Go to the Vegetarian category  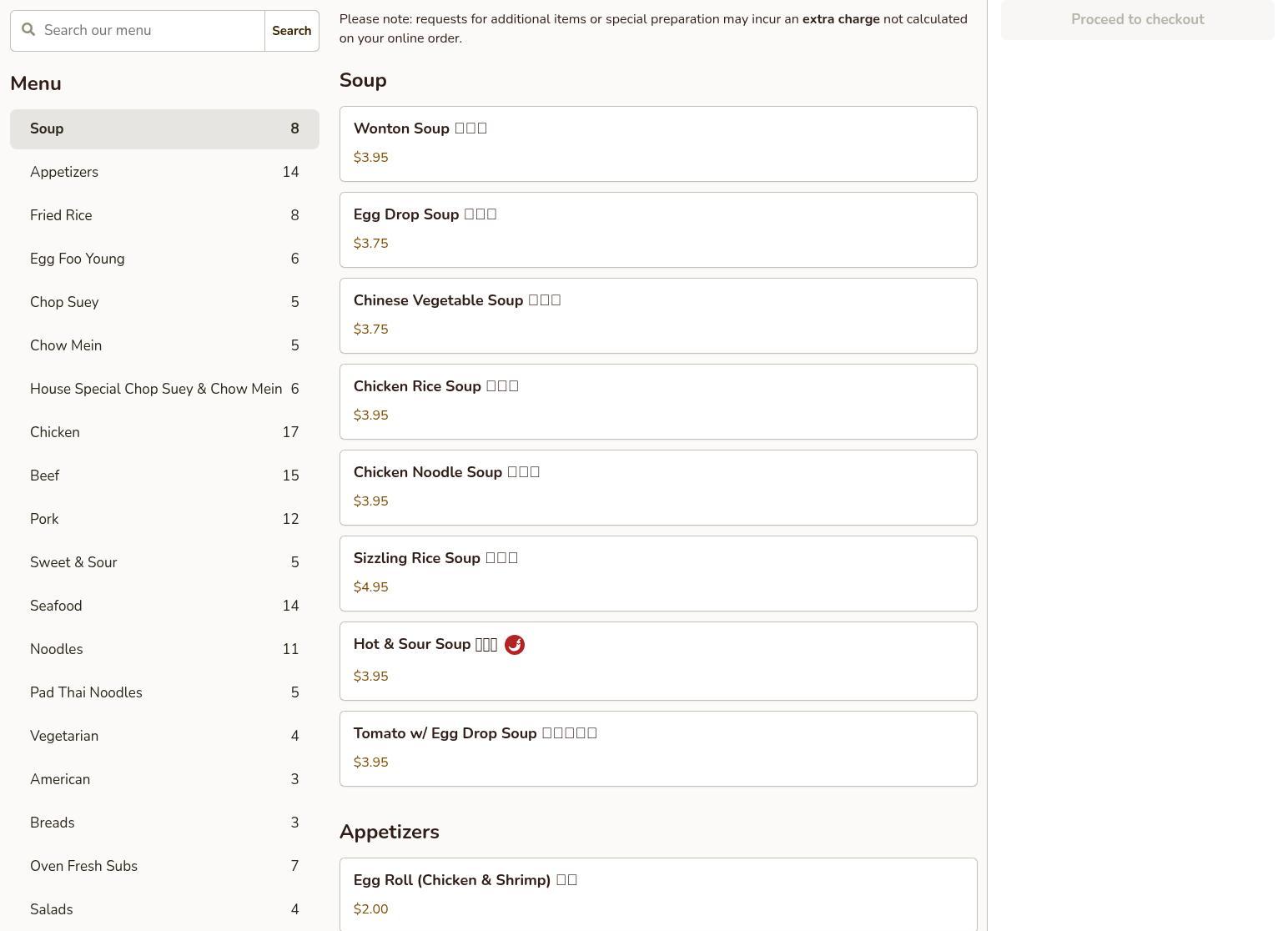click(x=164, y=737)
